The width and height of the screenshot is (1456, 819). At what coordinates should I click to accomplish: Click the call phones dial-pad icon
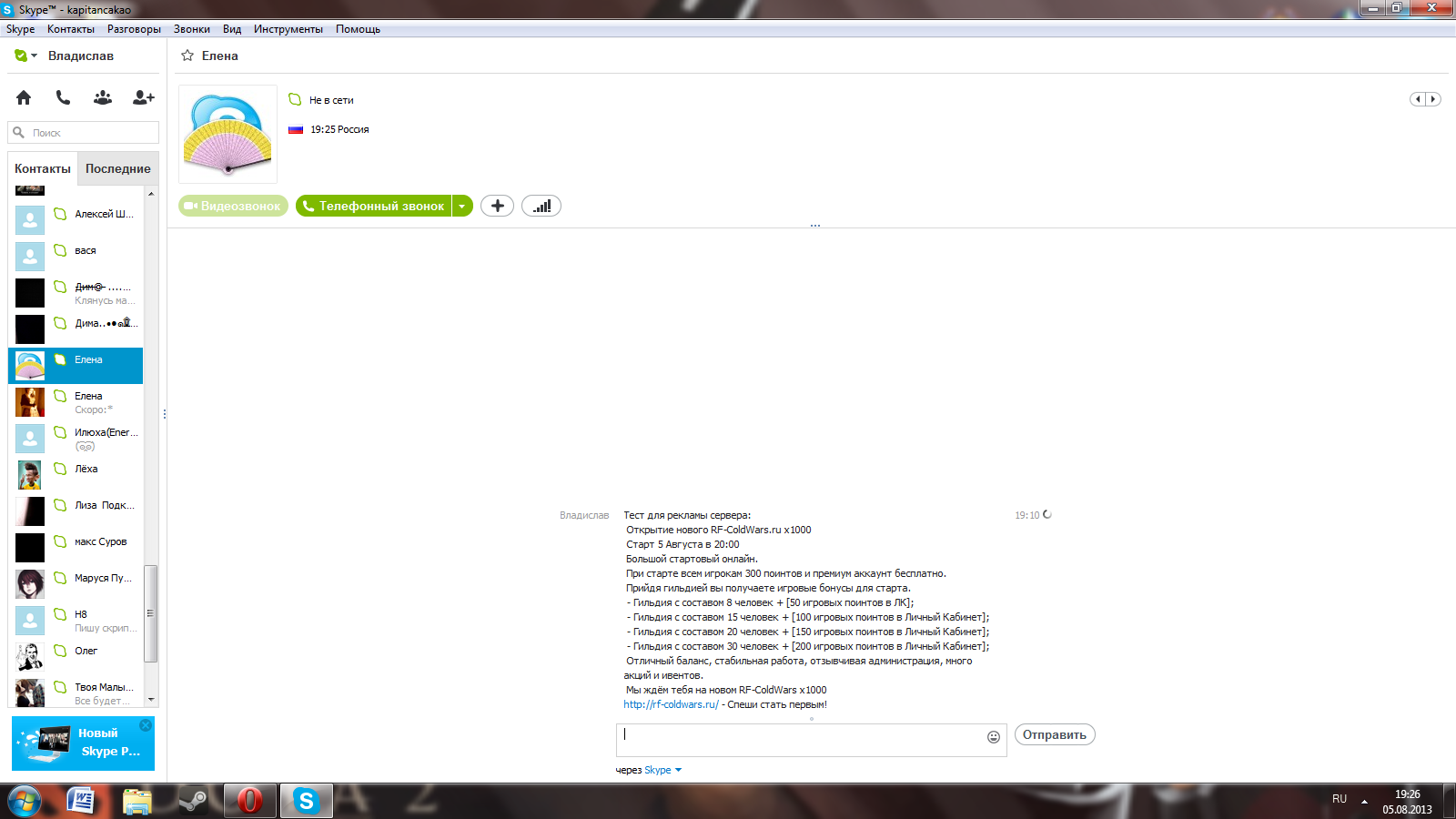coord(63,97)
